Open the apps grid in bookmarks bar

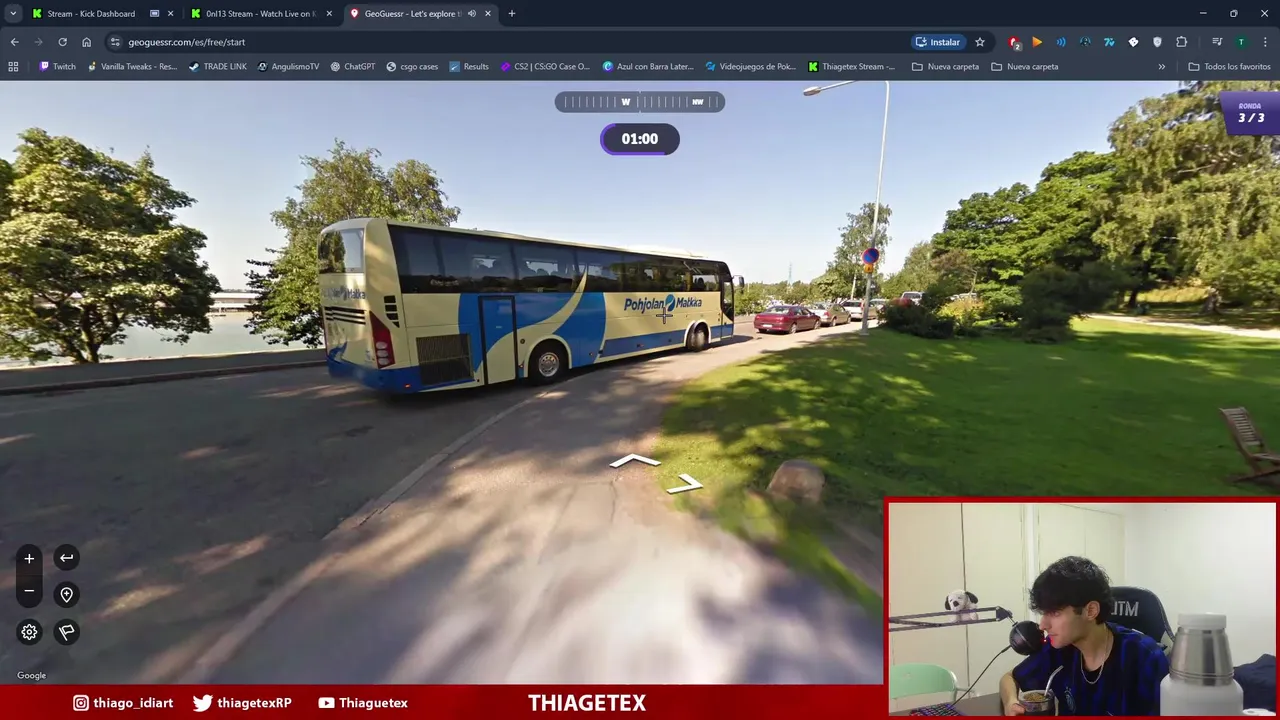coord(13,67)
